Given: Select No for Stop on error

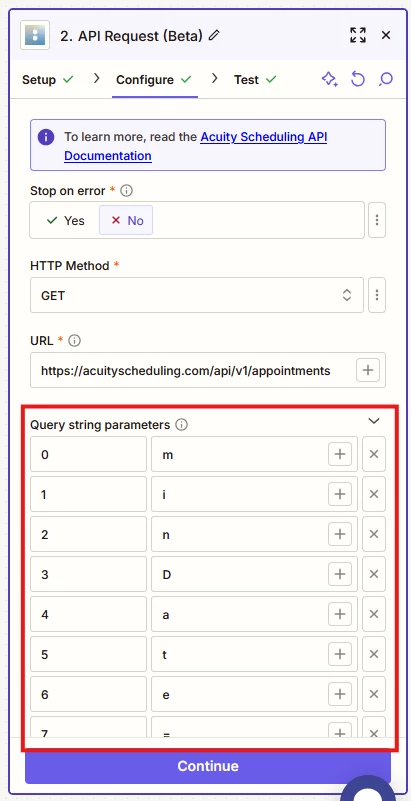Looking at the screenshot, I should [x=126, y=221].
